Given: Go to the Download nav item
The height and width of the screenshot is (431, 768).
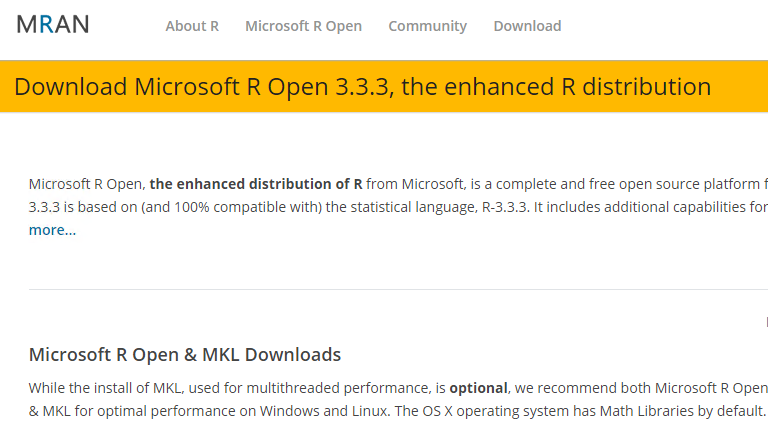Looking at the screenshot, I should click(527, 26).
